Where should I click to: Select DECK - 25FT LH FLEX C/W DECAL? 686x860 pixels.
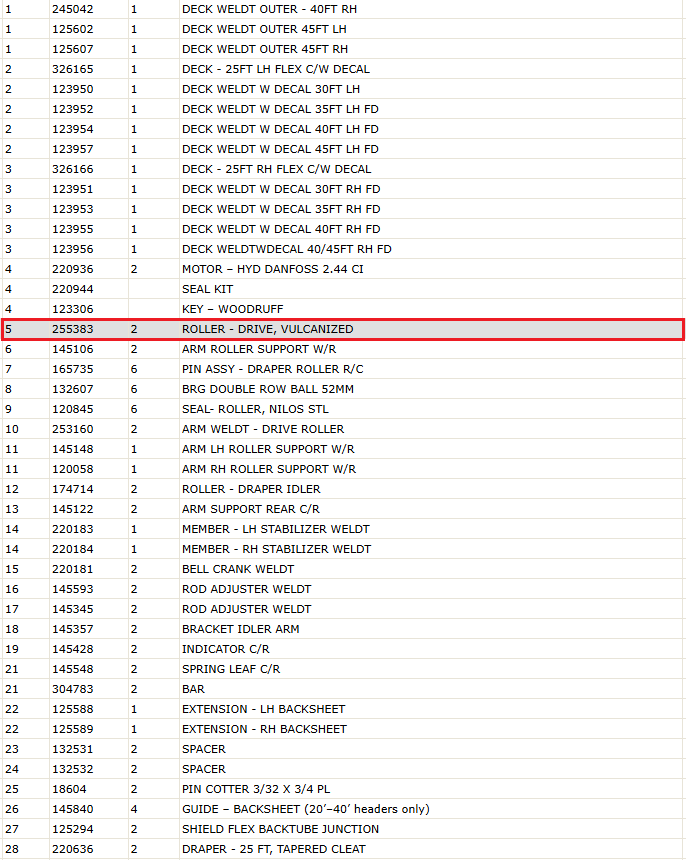[x=276, y=69]
